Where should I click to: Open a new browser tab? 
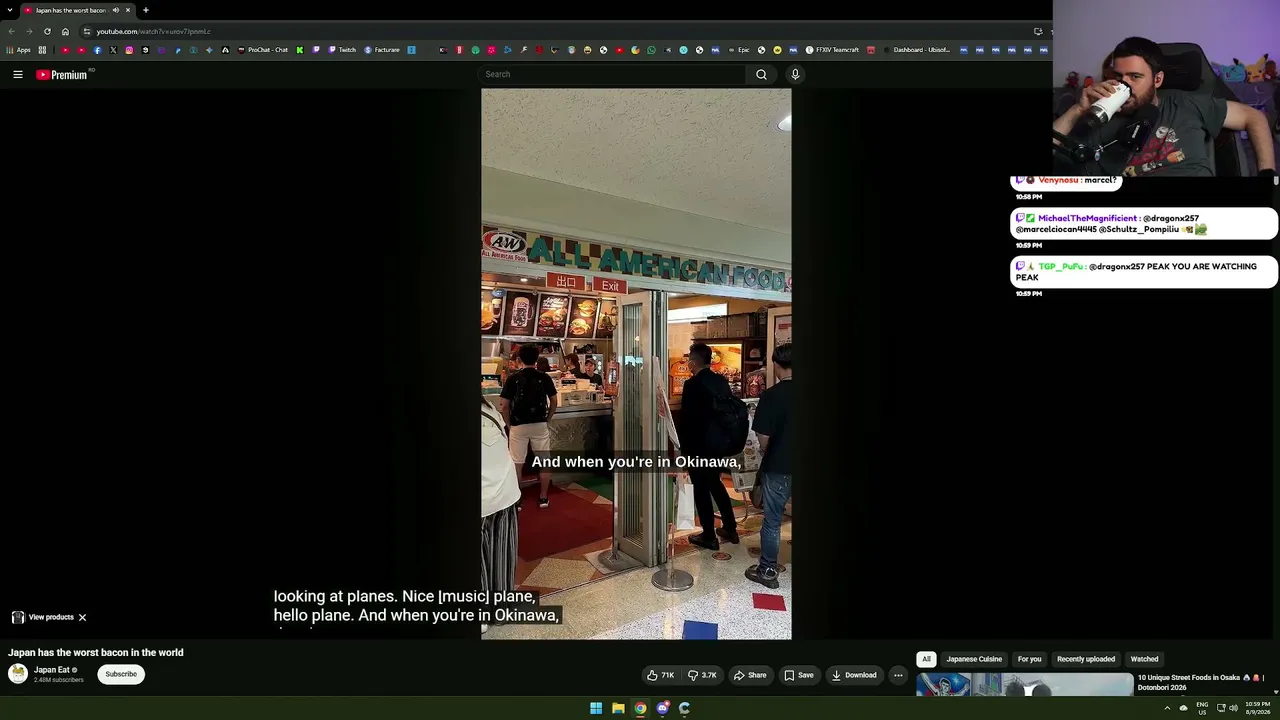(x=145, y=10)
